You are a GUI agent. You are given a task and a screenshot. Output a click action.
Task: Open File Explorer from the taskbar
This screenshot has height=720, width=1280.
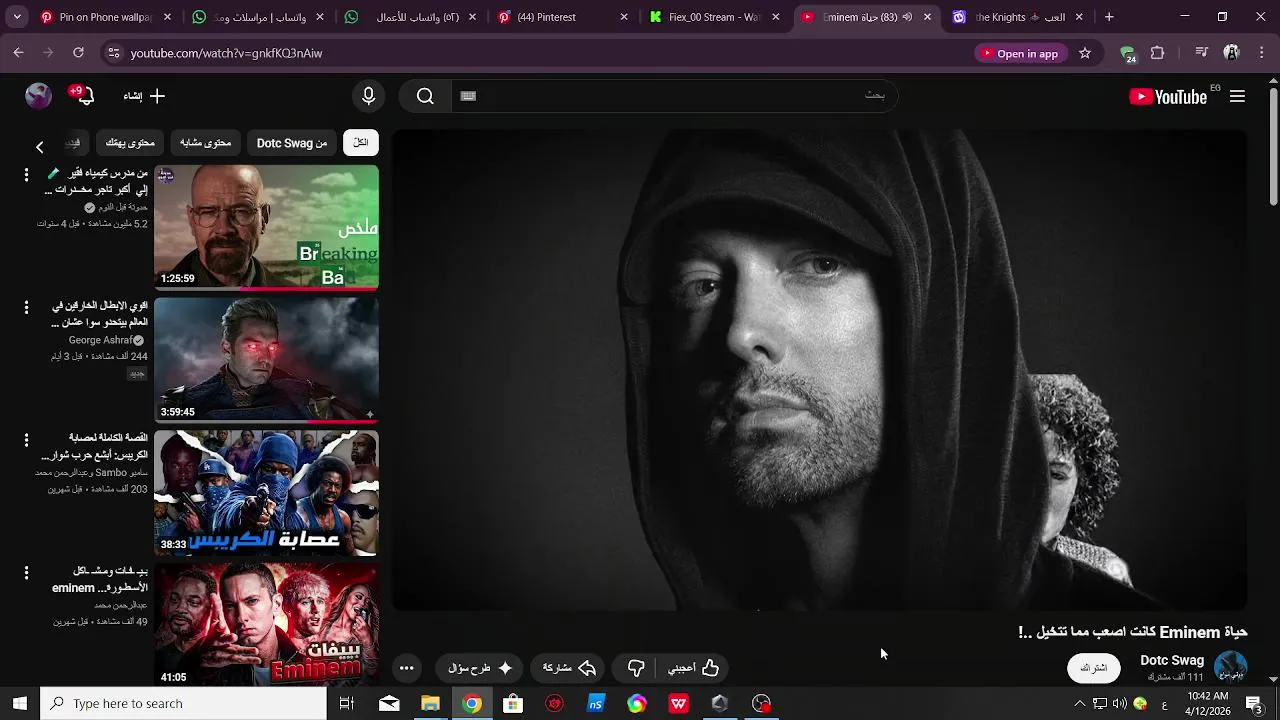pos(430,704)
